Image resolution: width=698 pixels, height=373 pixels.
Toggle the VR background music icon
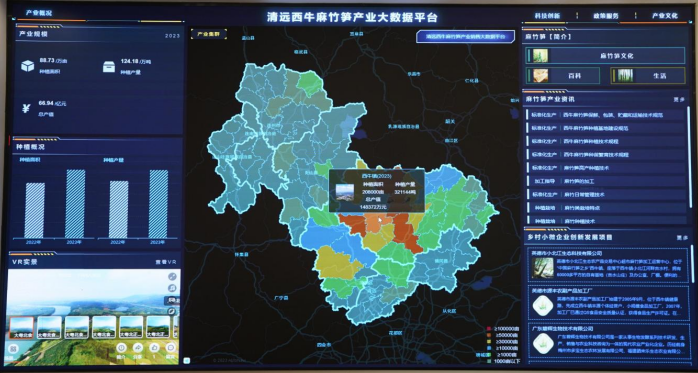tap(172, 288)
